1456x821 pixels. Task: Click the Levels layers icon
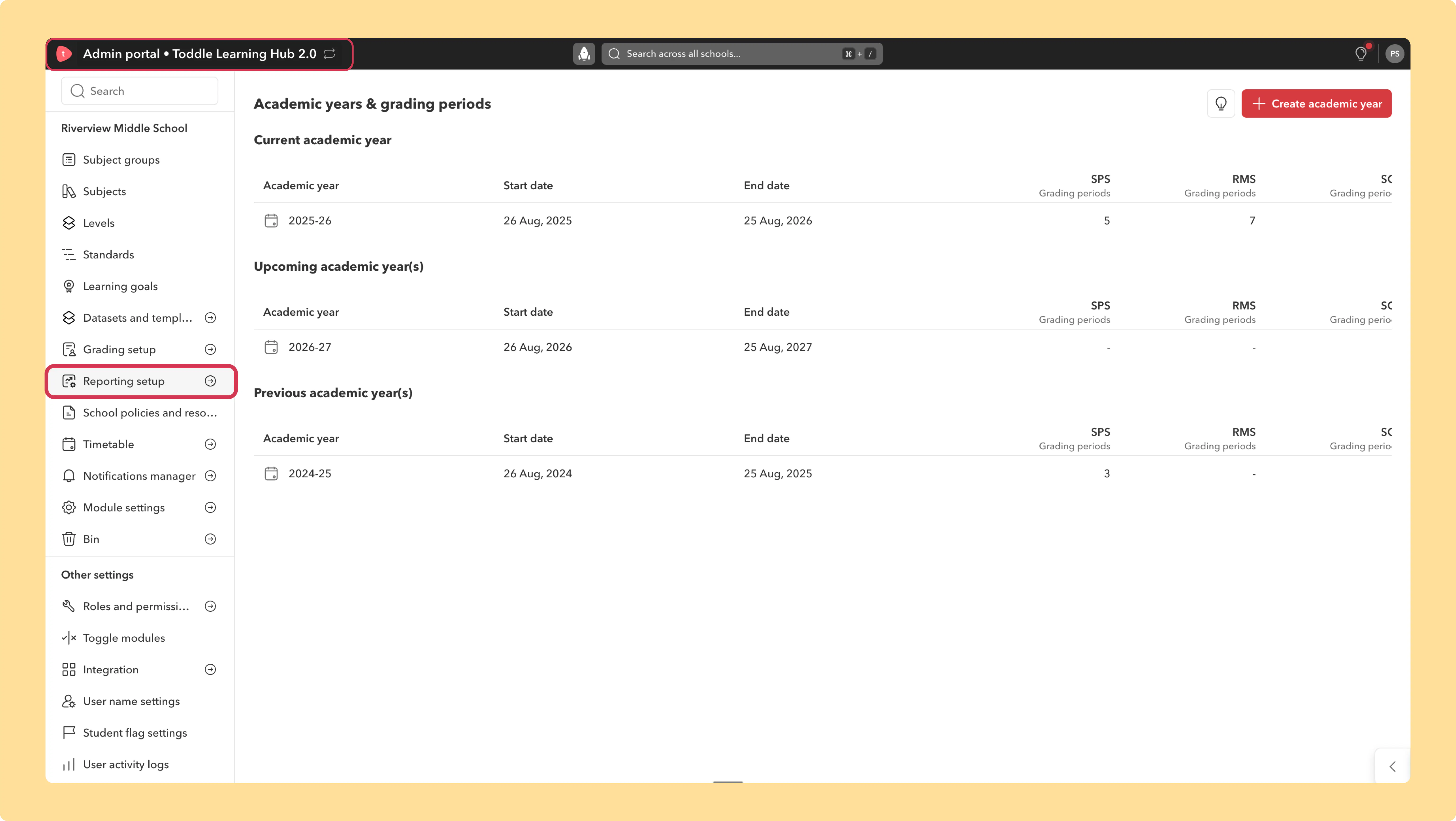coord(69,223)
